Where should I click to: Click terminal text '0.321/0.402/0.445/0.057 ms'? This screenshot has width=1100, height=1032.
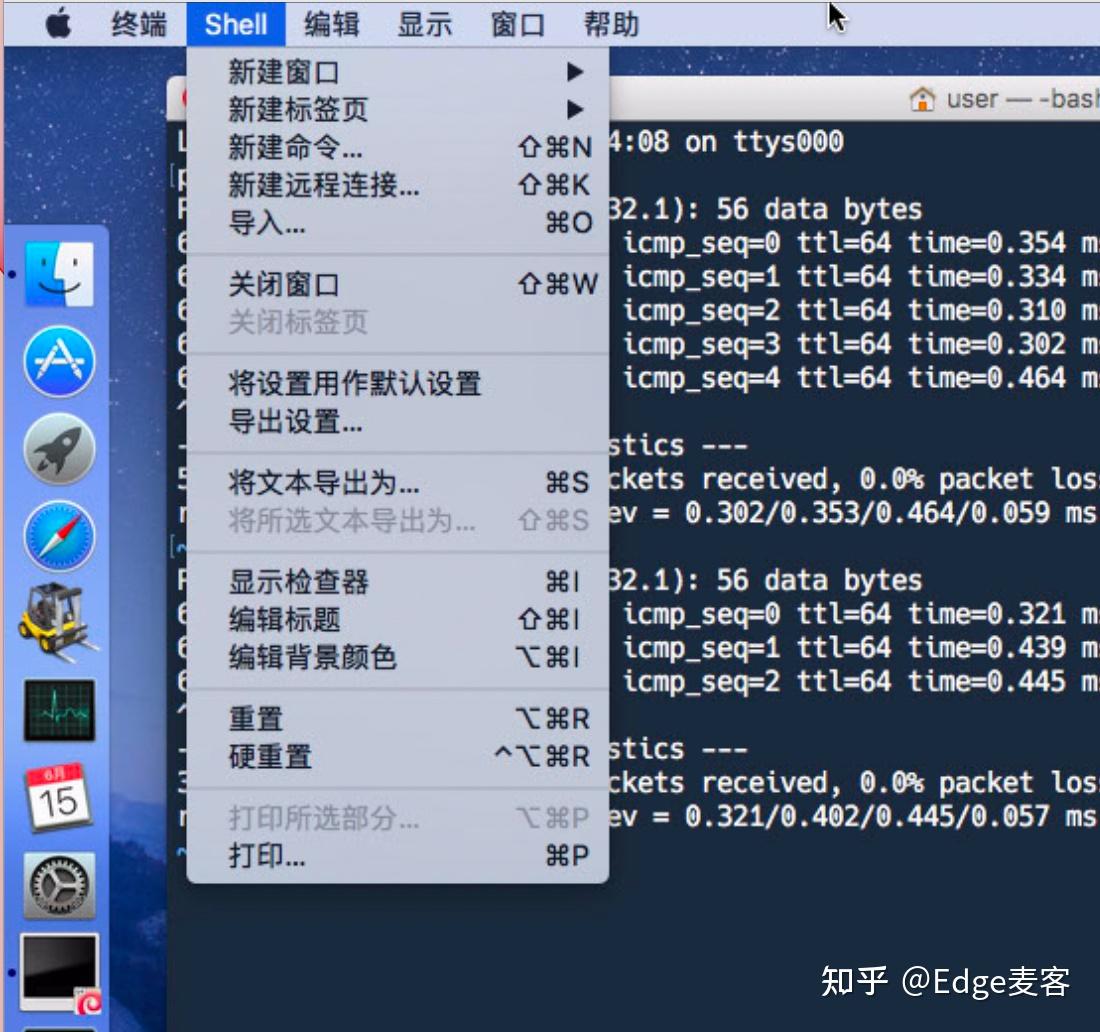[x=890, y=817]
